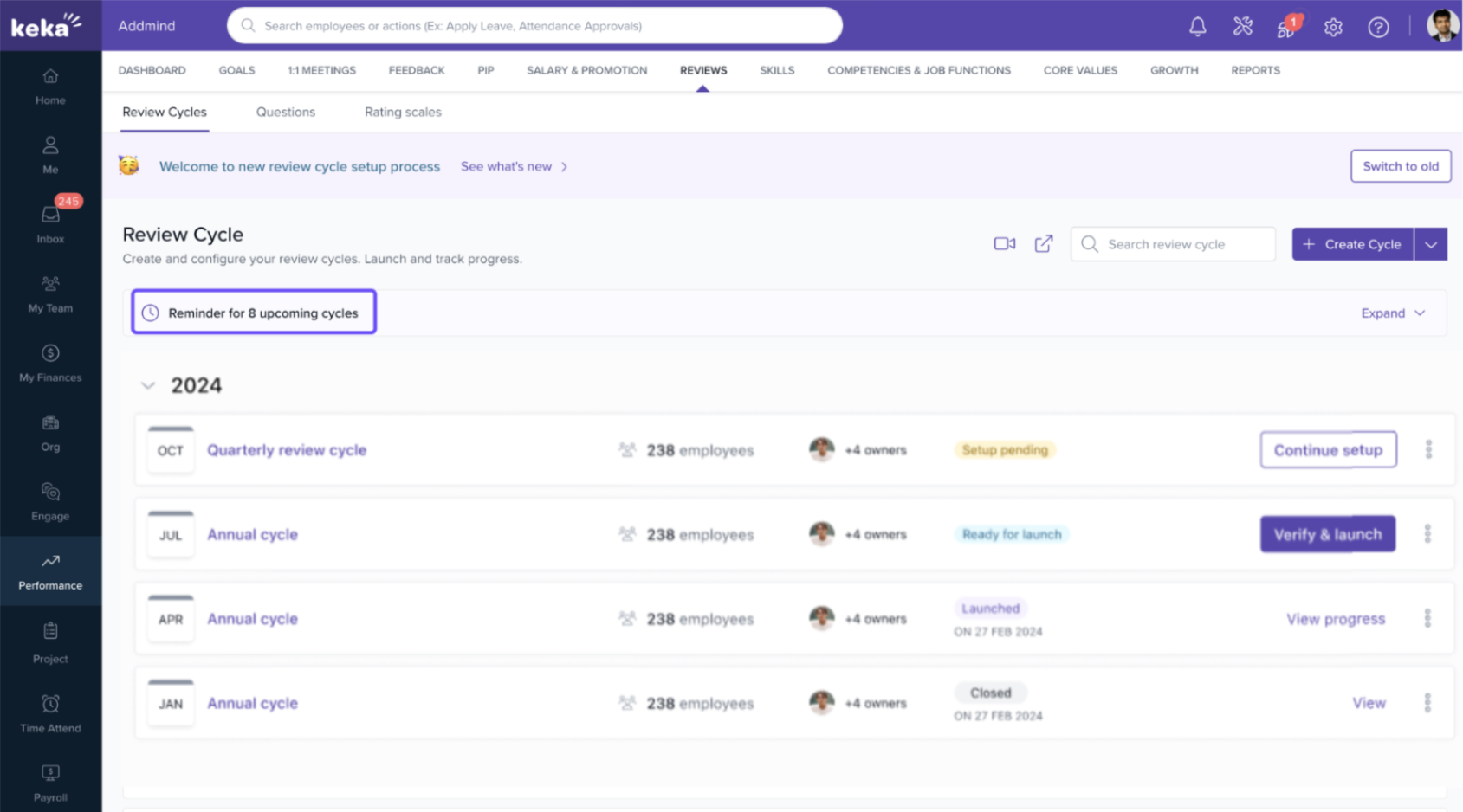Go to My Finances in sidebar
Screen dimensions: 1463x812
pos(50,362)
